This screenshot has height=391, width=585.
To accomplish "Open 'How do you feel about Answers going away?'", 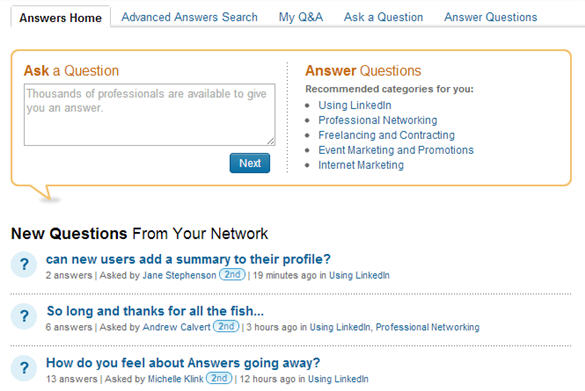I will click(x=183, y=363).
